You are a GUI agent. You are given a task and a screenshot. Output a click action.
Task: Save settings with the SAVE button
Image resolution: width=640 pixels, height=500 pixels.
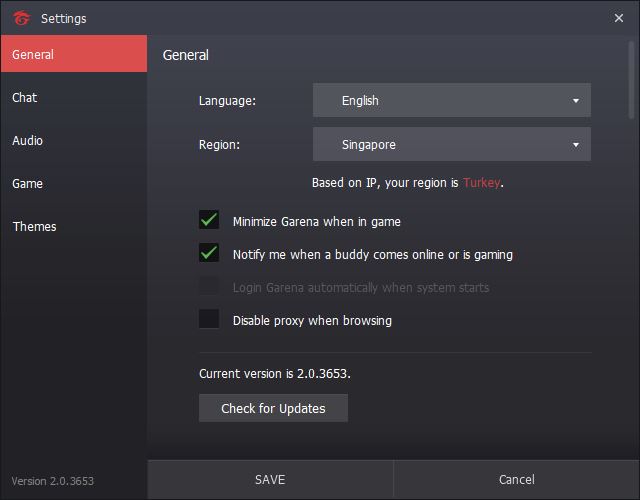click(x=270, y=480)
